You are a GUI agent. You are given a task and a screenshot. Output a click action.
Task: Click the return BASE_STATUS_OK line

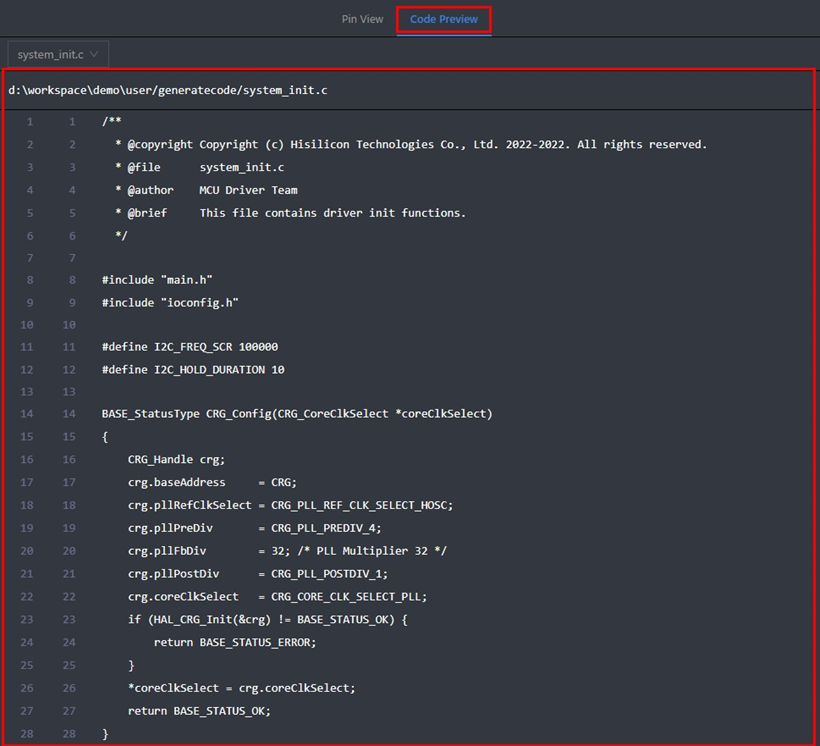(x=199, y=710)
